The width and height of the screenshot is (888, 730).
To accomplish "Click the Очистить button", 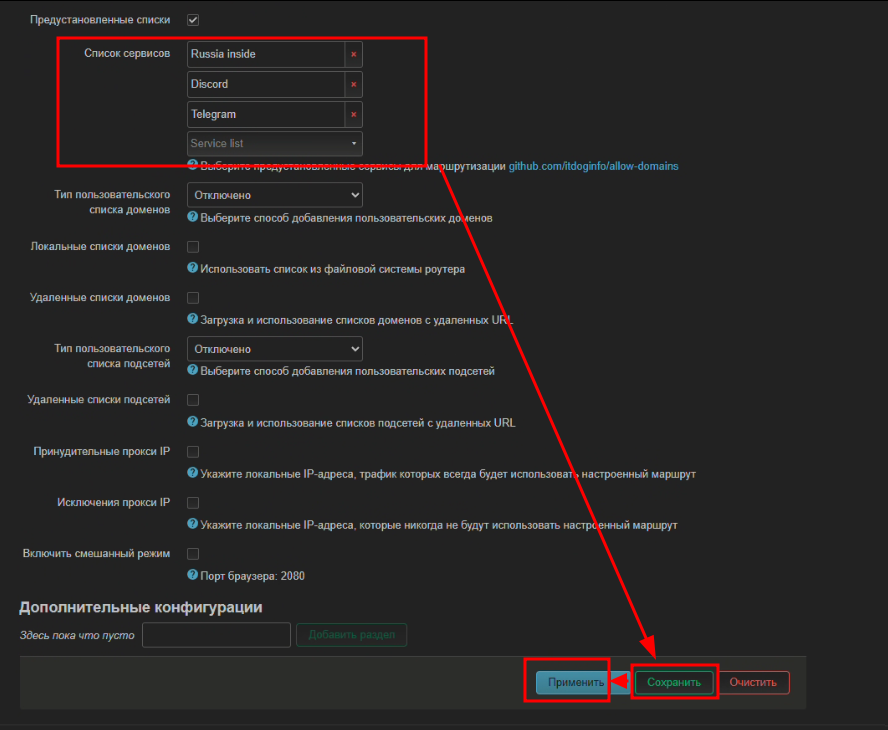I will point(753,683).
